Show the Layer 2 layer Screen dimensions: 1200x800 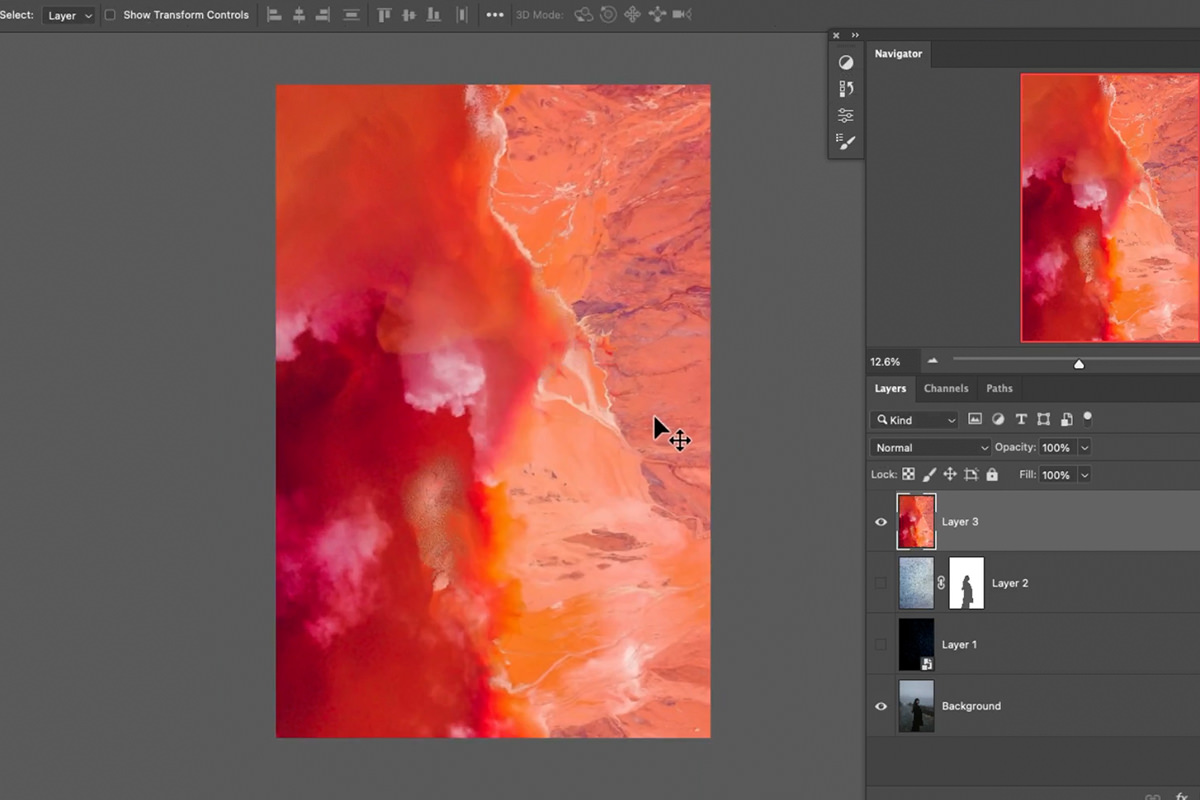881,582
